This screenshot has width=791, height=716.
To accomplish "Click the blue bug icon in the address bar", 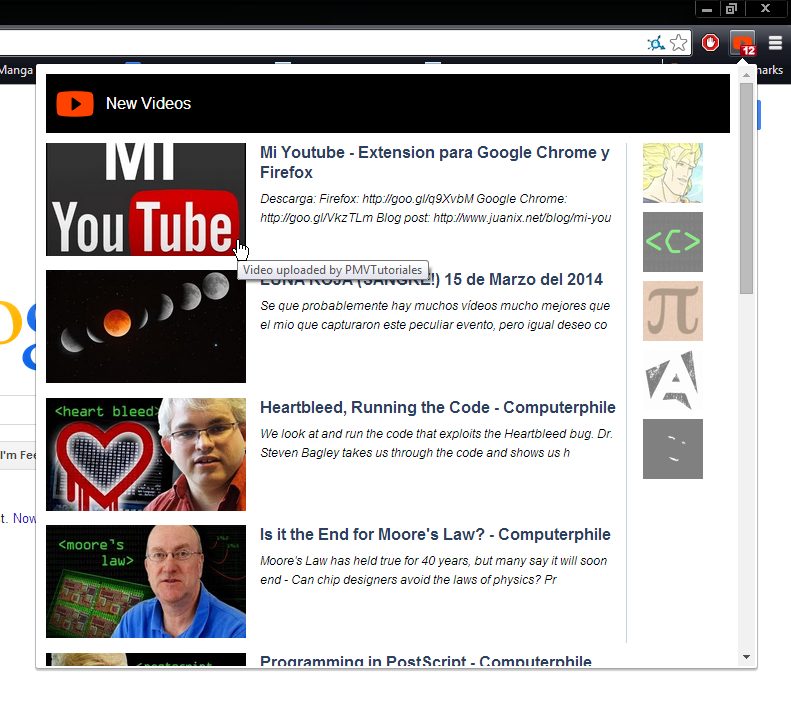I will tap(656, 43).
